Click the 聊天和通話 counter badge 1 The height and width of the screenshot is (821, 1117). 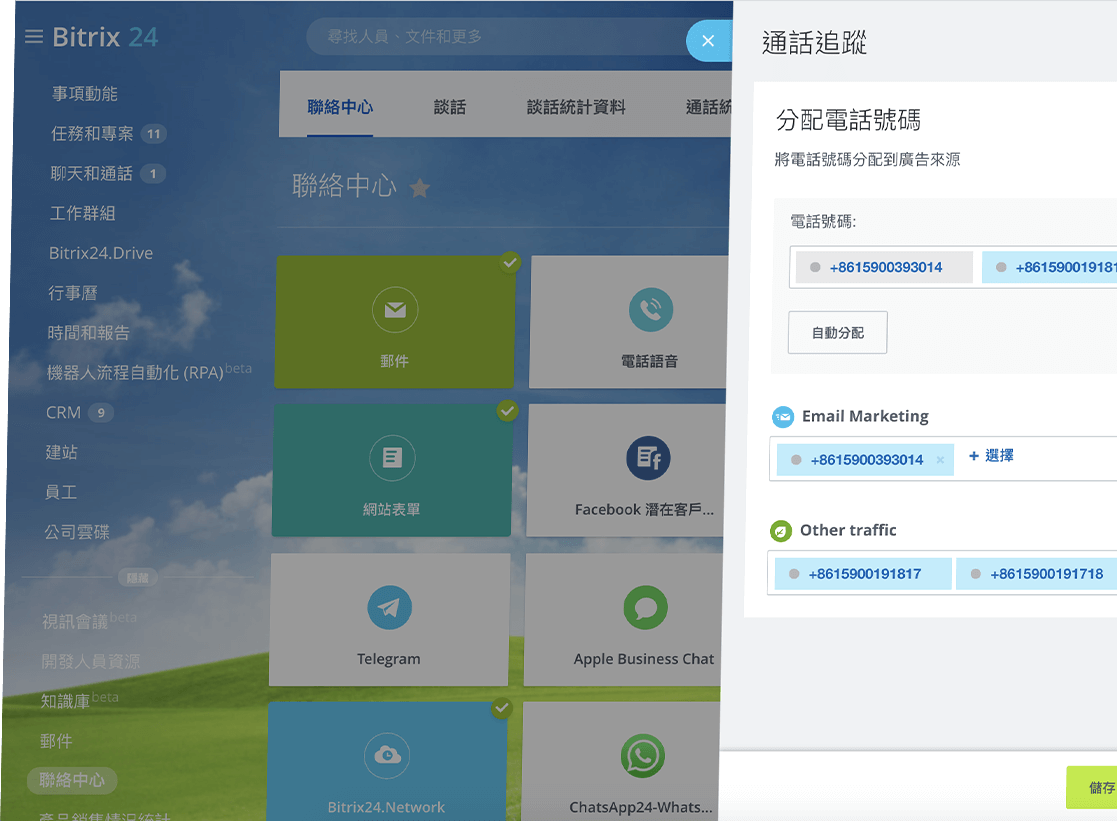click(x=152, y=174)
